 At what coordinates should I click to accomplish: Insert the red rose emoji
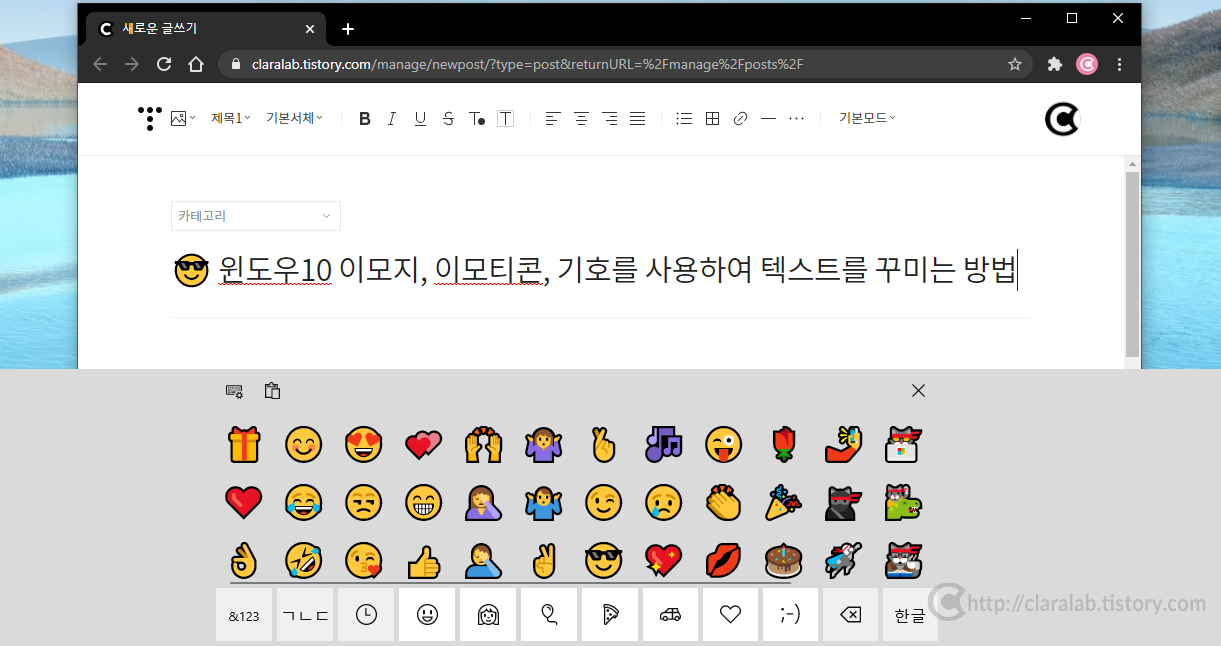point(783,444)
